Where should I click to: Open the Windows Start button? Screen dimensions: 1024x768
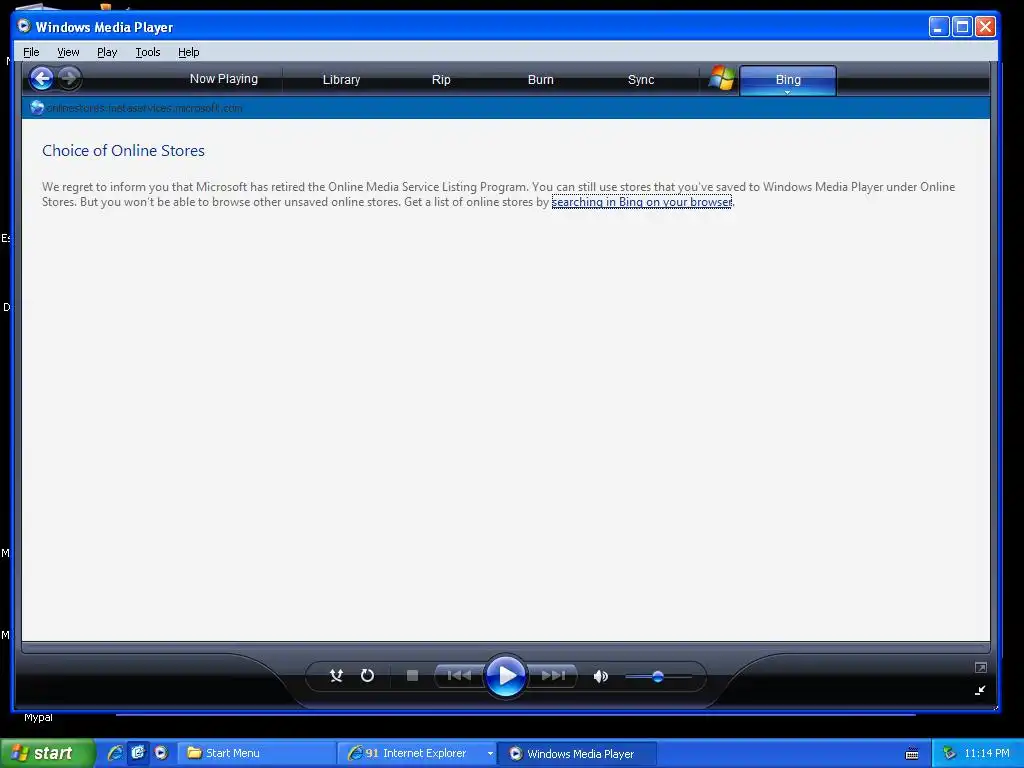click(48, 753)
